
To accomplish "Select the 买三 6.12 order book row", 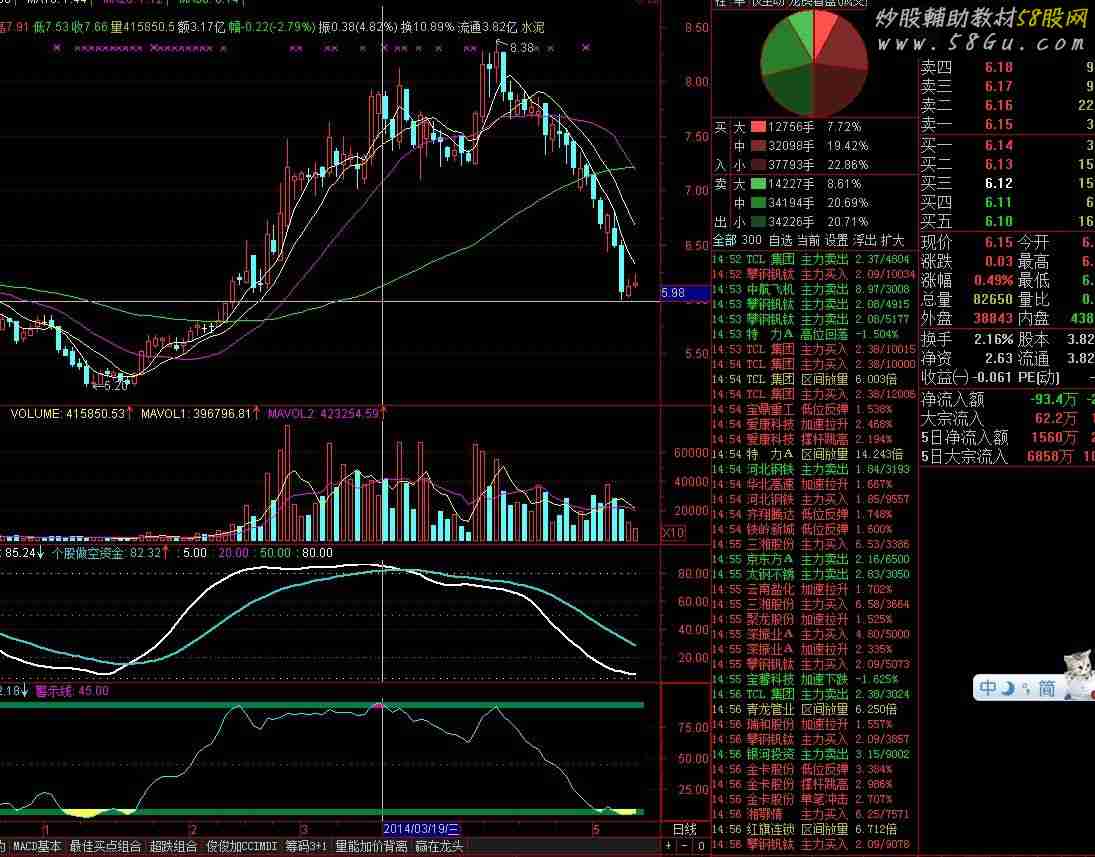I will (1007, 183).
